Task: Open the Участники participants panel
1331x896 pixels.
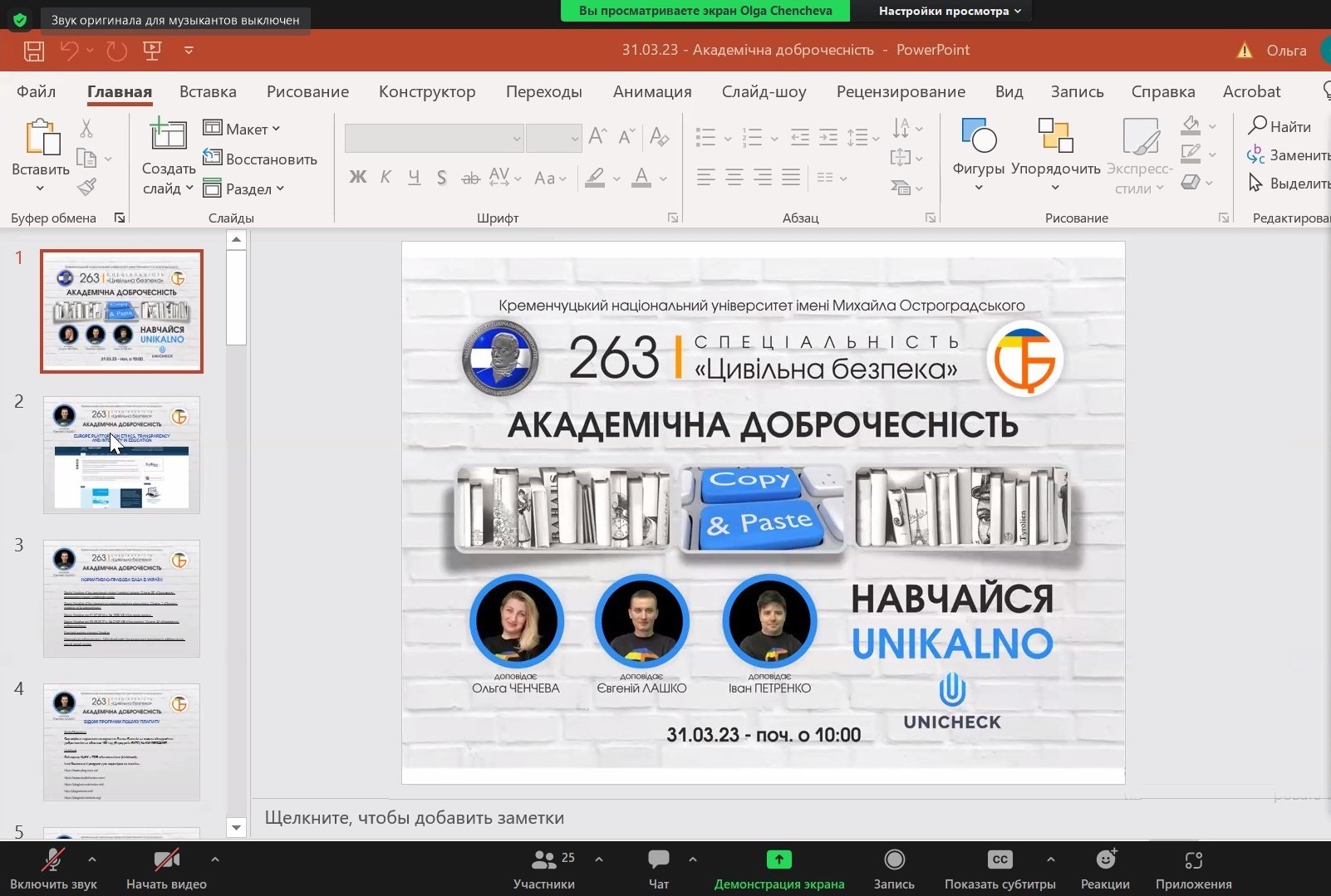Action: coord(544,869)
